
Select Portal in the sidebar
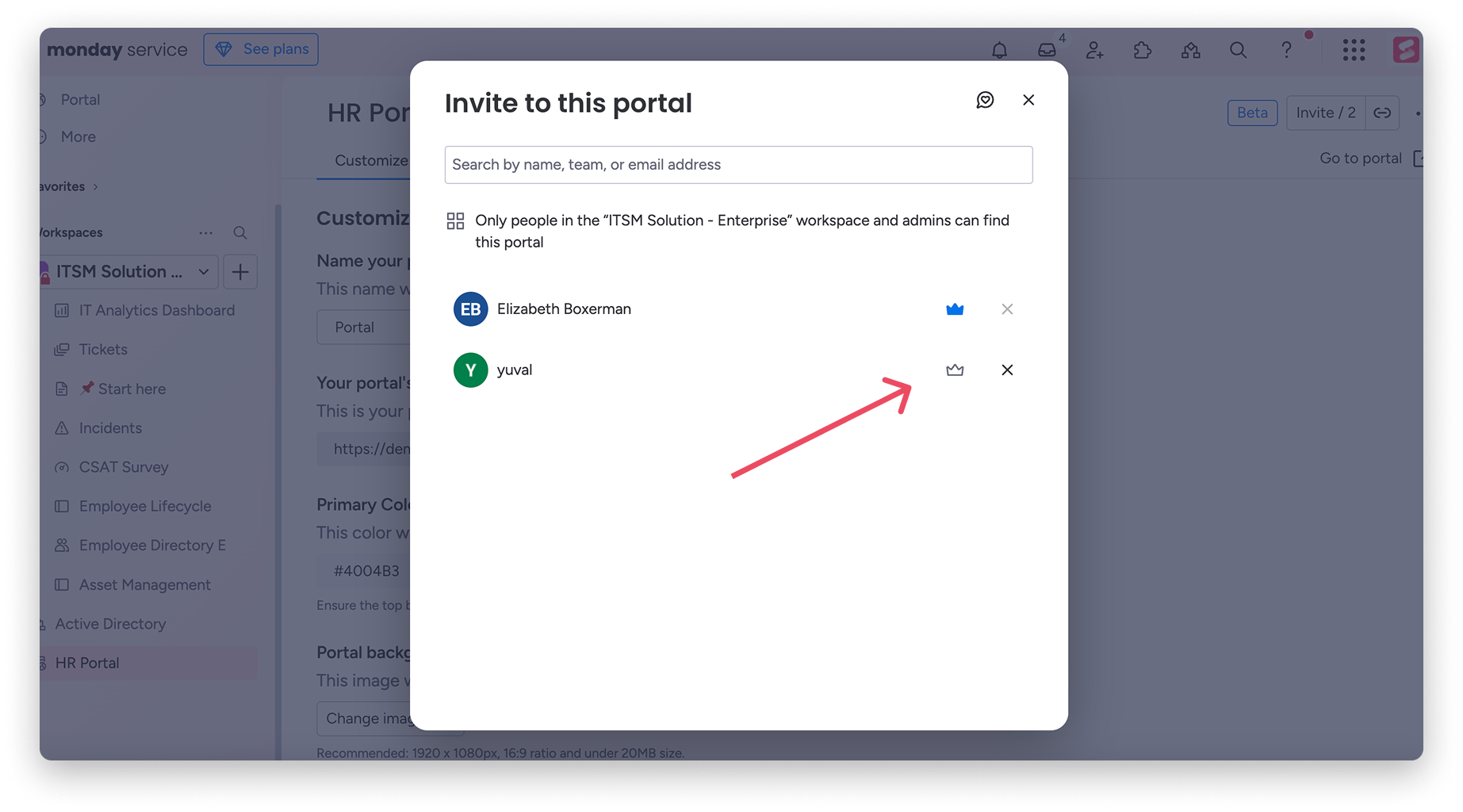pos(80,100)
